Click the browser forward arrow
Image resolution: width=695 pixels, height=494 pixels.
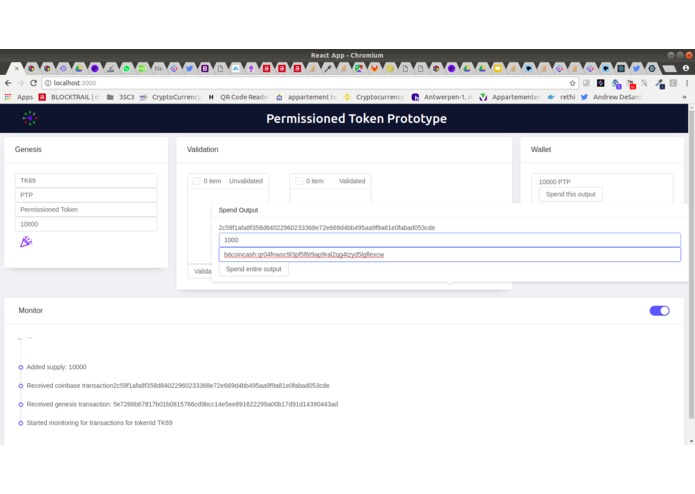(x=21, y=83)
